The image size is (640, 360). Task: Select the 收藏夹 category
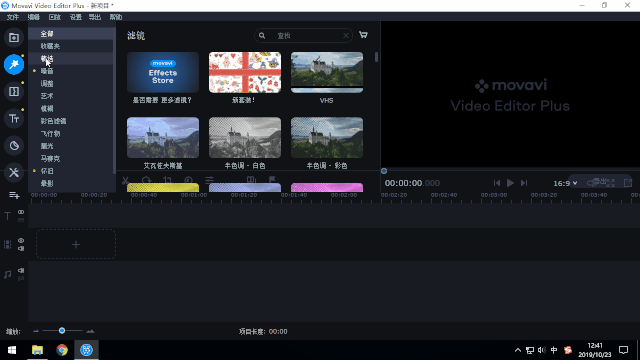pos(71,46)
